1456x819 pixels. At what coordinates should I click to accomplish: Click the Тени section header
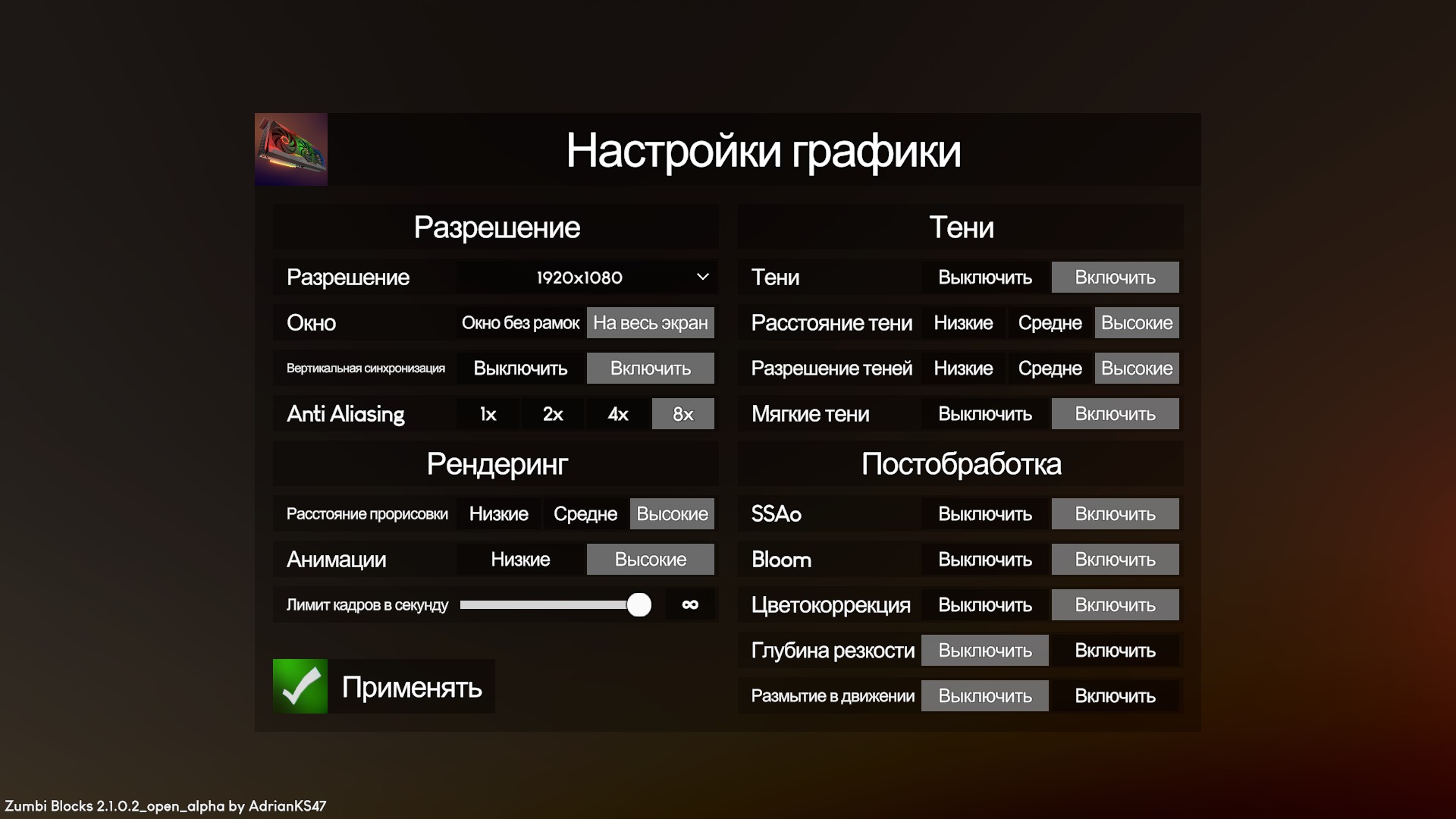pos(962,227)
